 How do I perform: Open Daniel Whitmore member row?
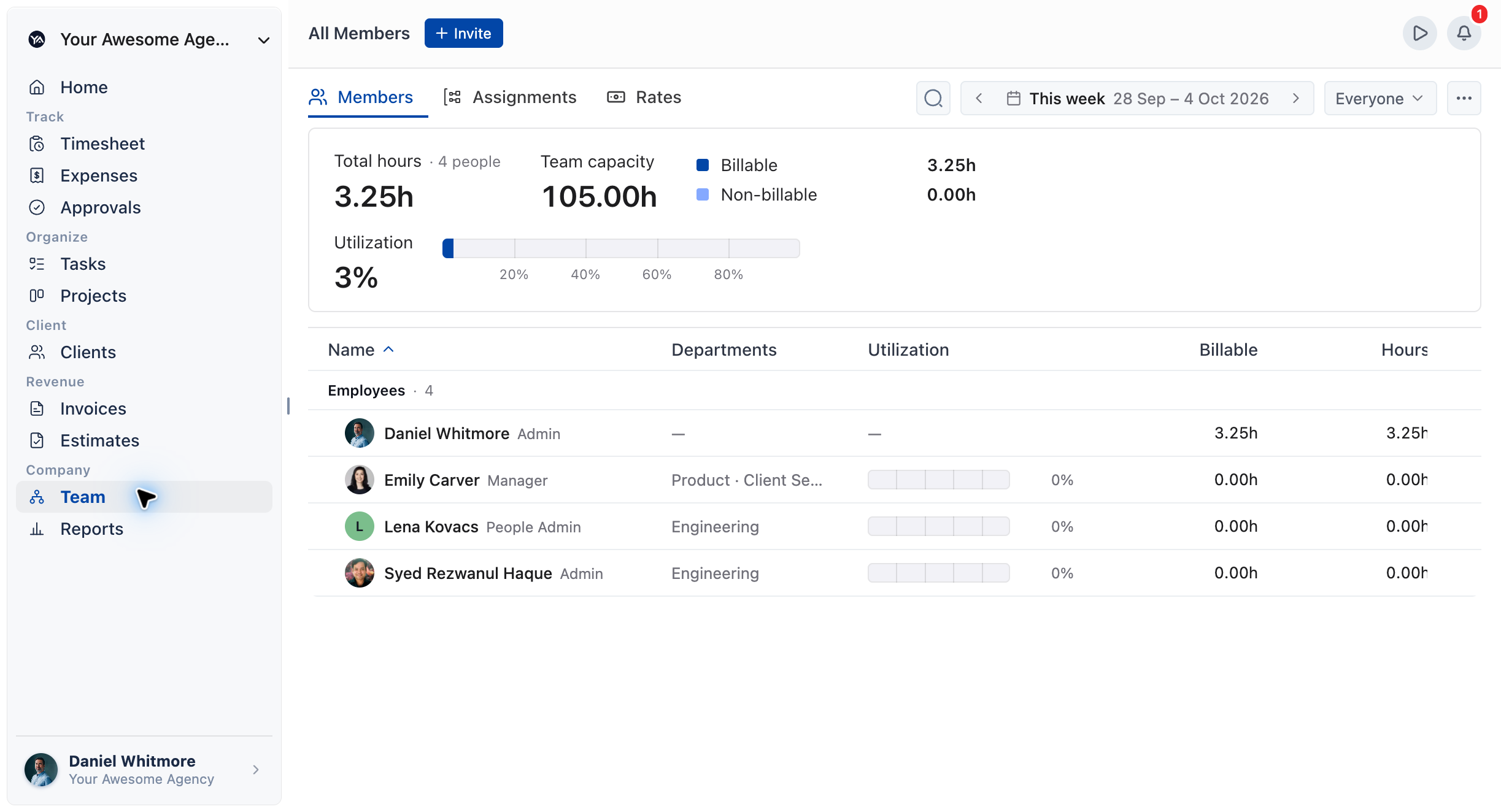[x=895, y=433]
